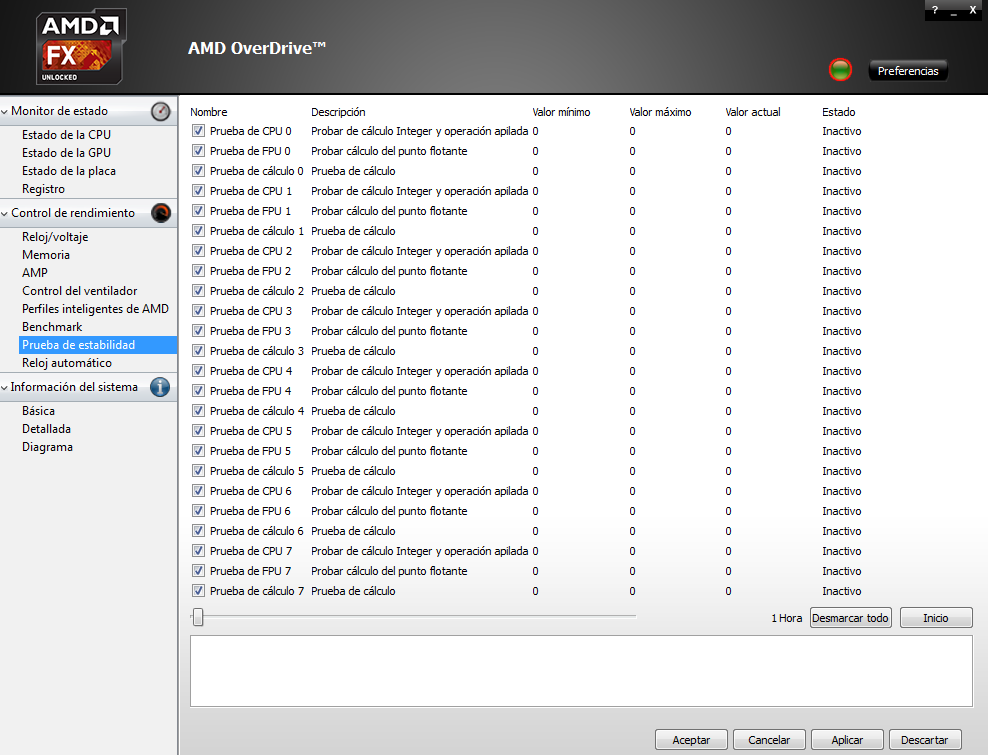Click the 1 Hora duration label

pyautogui.click(x=786, y=618)
